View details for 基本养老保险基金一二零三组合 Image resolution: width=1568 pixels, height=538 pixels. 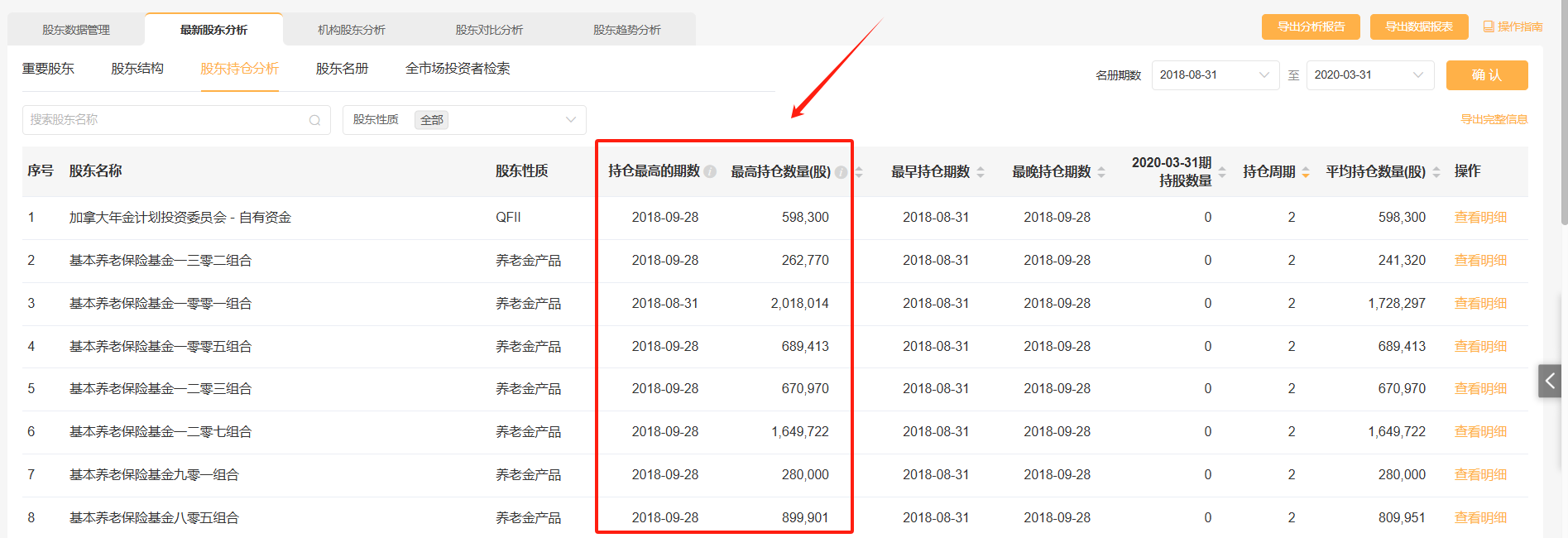[1480, 389]
